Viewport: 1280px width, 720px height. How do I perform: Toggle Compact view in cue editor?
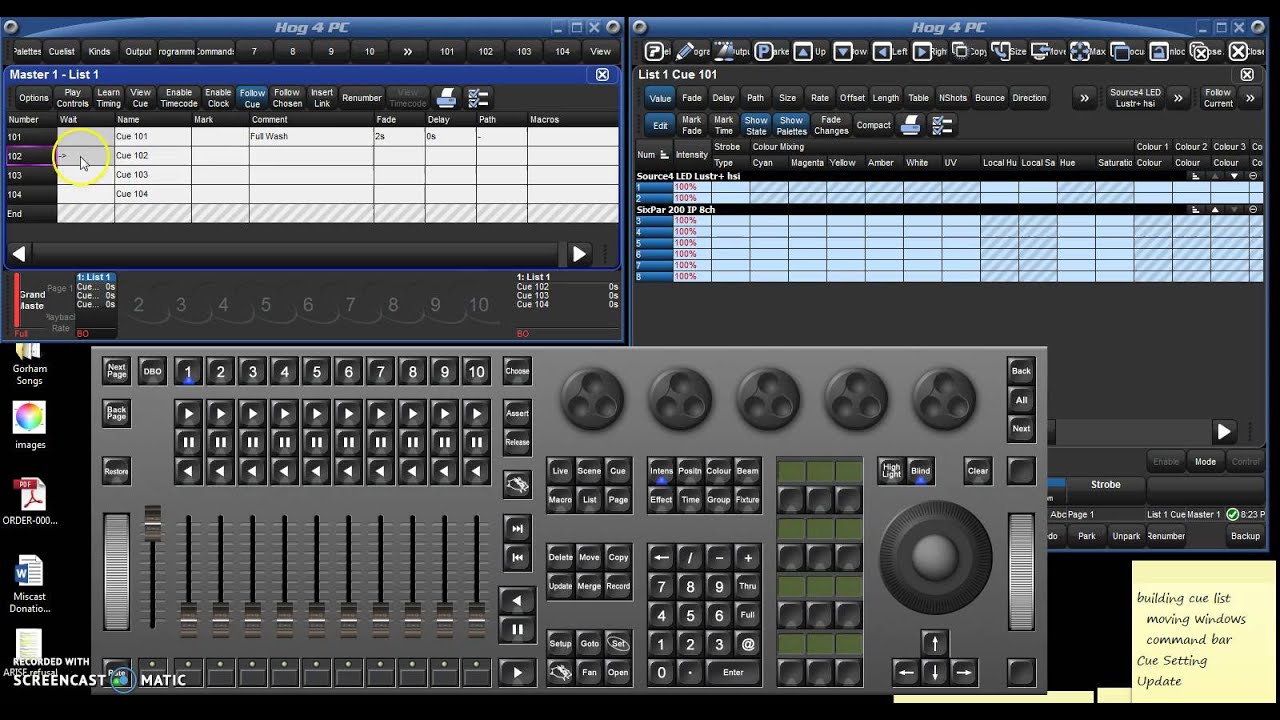point(873,125)
